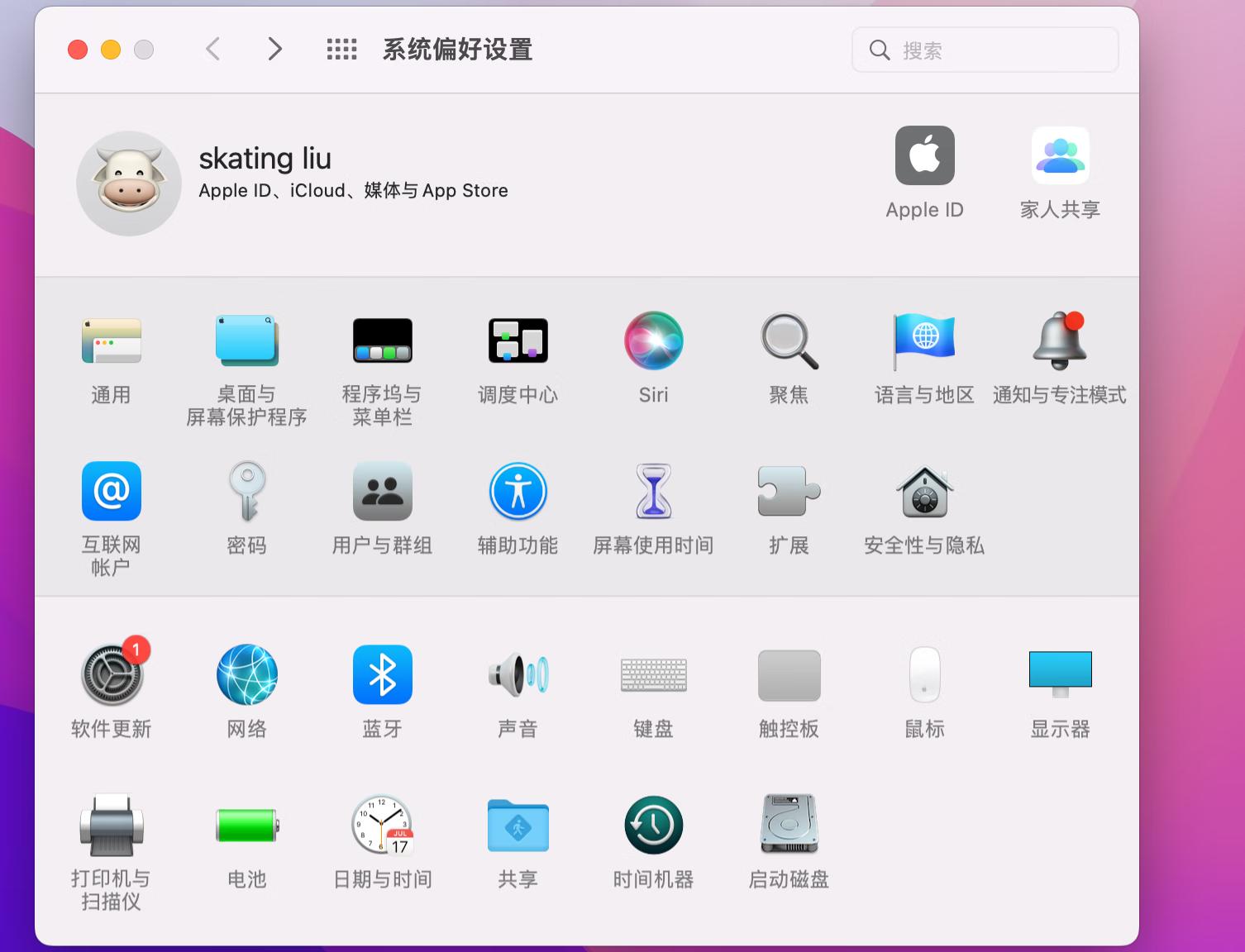Click the cow profile avatar
The width and height of the screenshot is (1245, 952).
(129, 183)
